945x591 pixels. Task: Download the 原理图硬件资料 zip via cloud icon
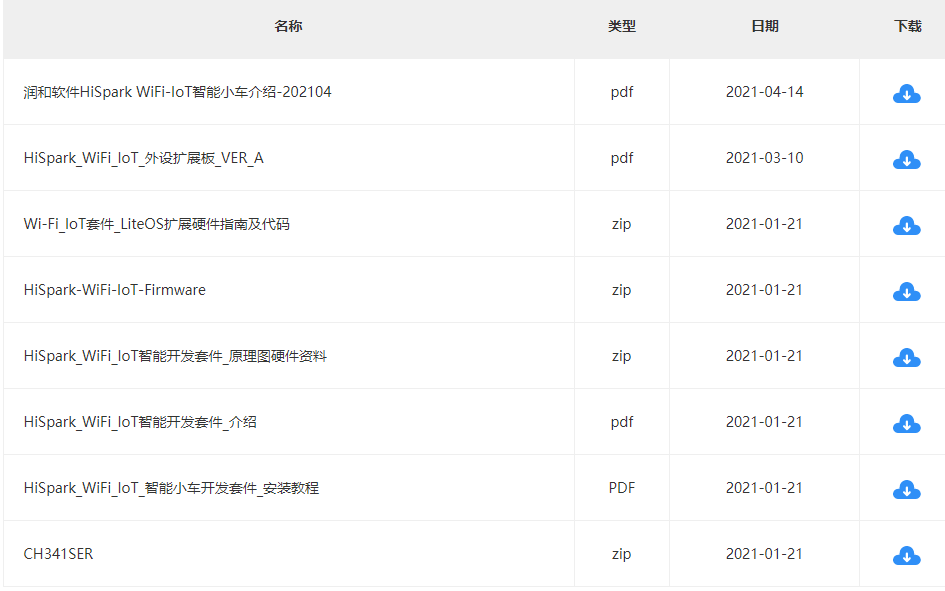(906, 358)
